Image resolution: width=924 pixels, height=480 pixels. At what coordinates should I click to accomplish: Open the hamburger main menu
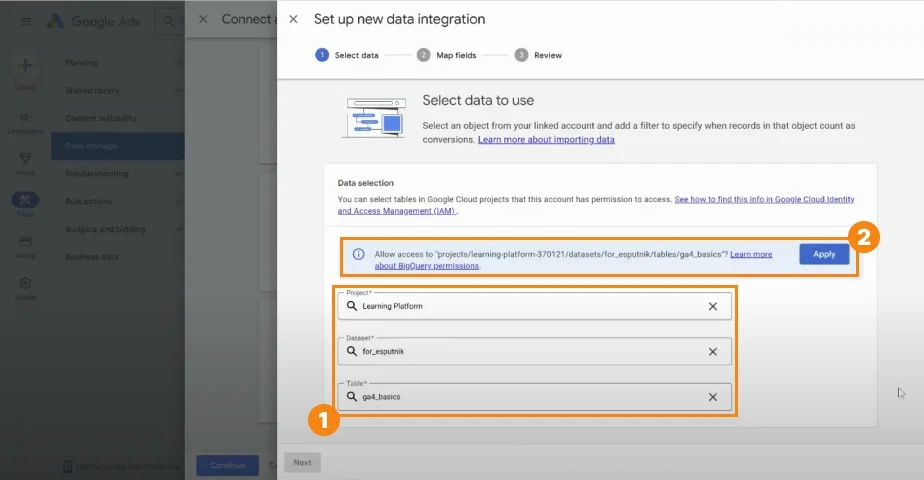click(x=25, y=21)
